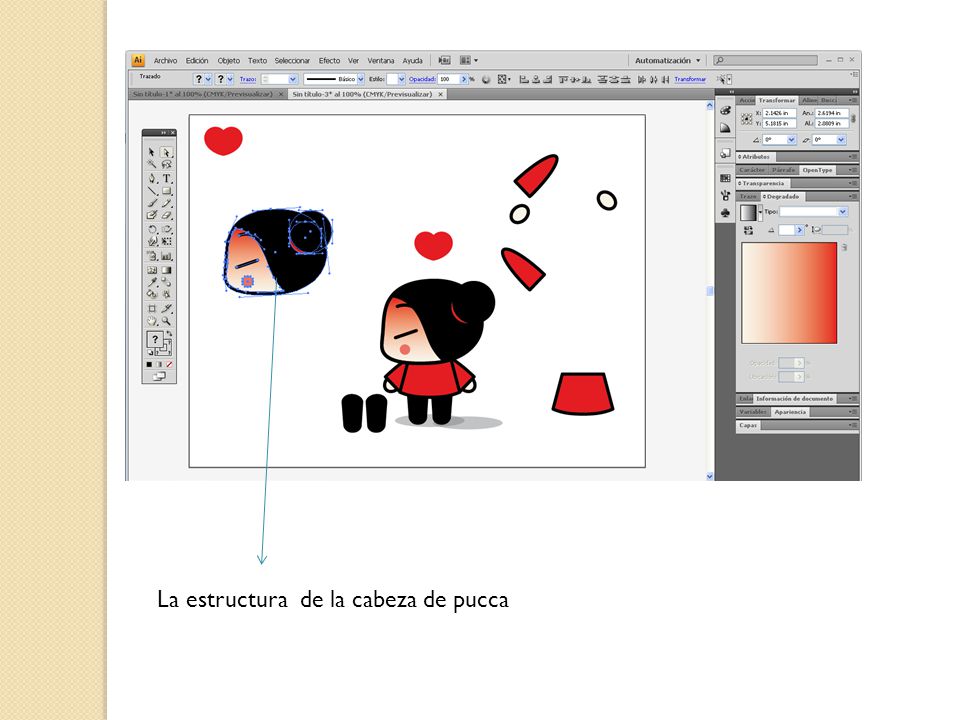960x720 pixels.
Task: Select the Artboard tool
Action: 152,309
